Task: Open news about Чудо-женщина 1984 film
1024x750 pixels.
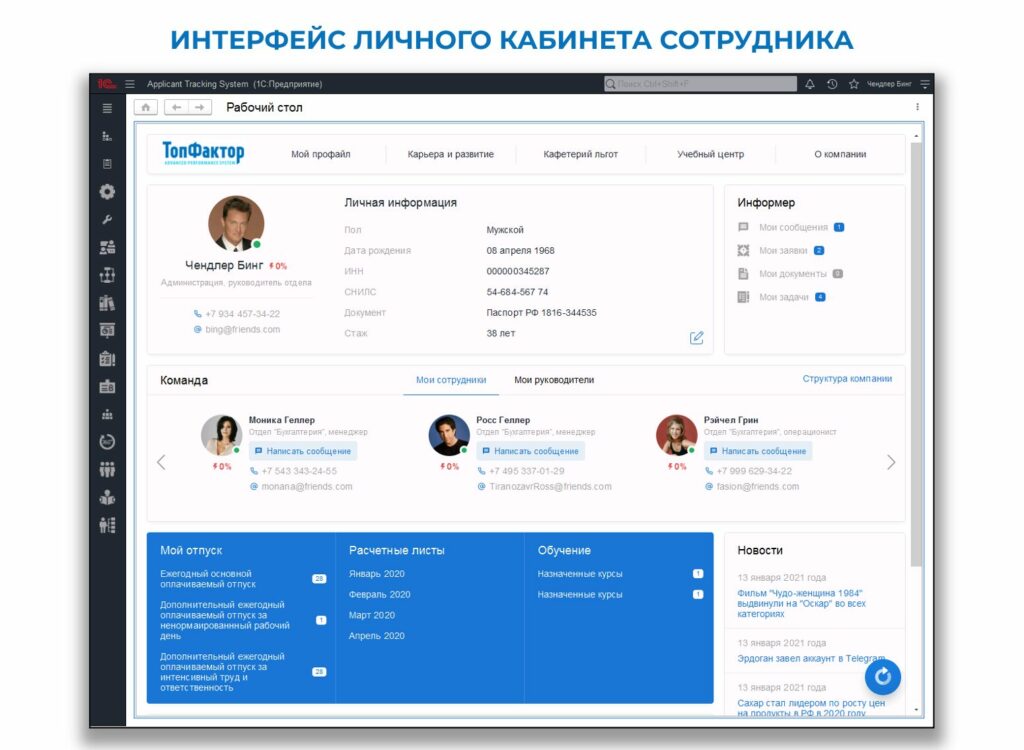Action: click(801, 604)
